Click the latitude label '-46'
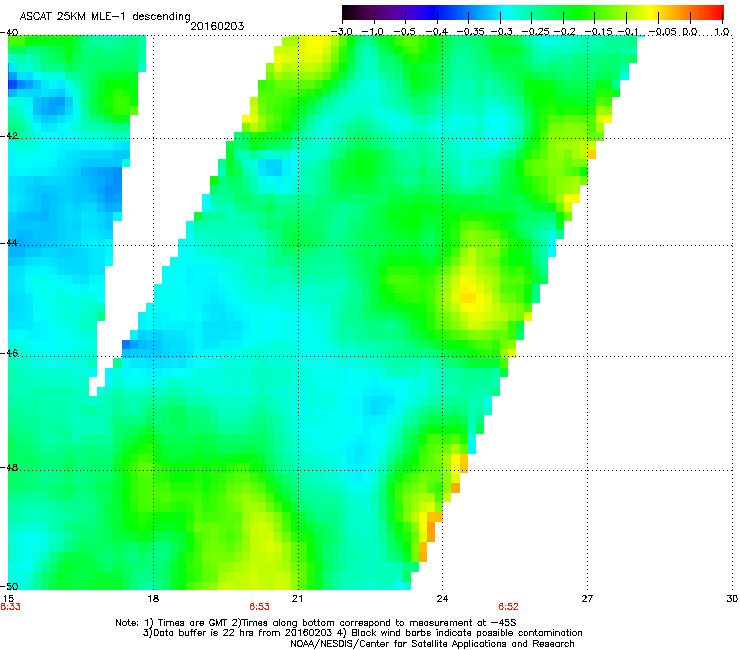This screenshot has height=650, width=740. pyautogui.click(x=9, y=354)
